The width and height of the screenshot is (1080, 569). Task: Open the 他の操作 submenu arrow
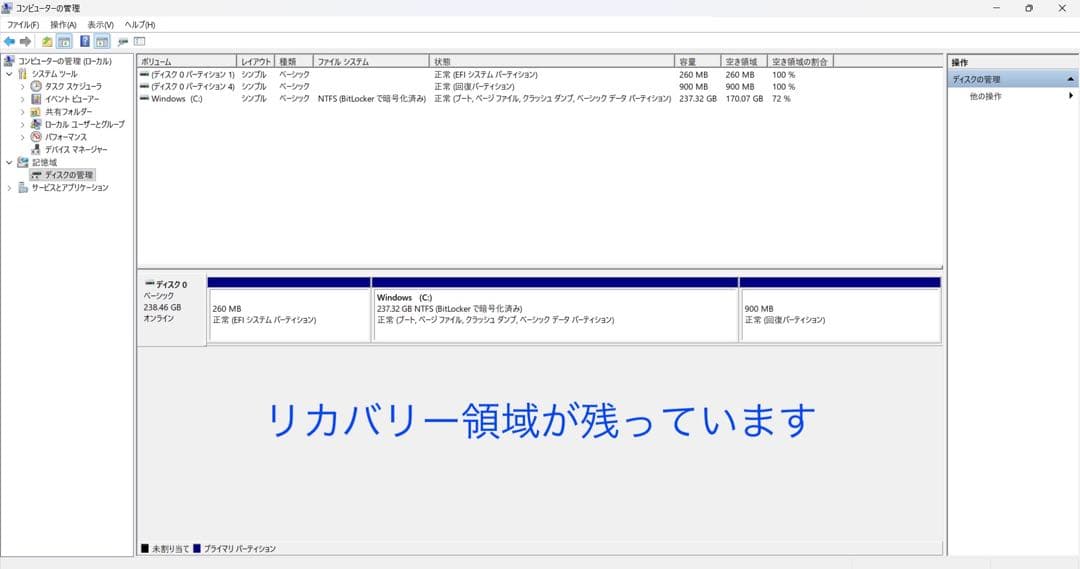click(x=1071, y=96)
